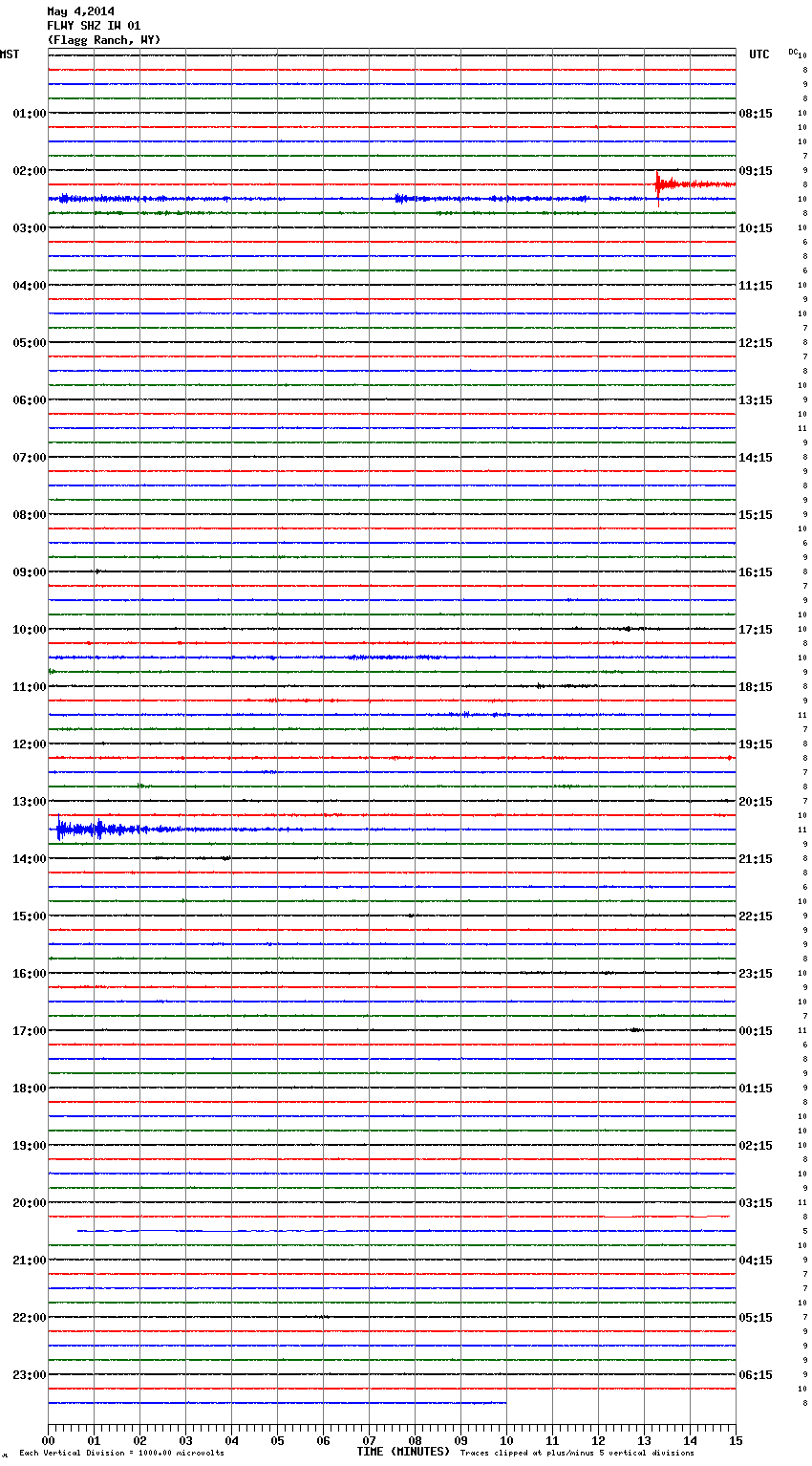Click the MST time label '20:00'
The image size is (812, 1466).
[30, 1203]
